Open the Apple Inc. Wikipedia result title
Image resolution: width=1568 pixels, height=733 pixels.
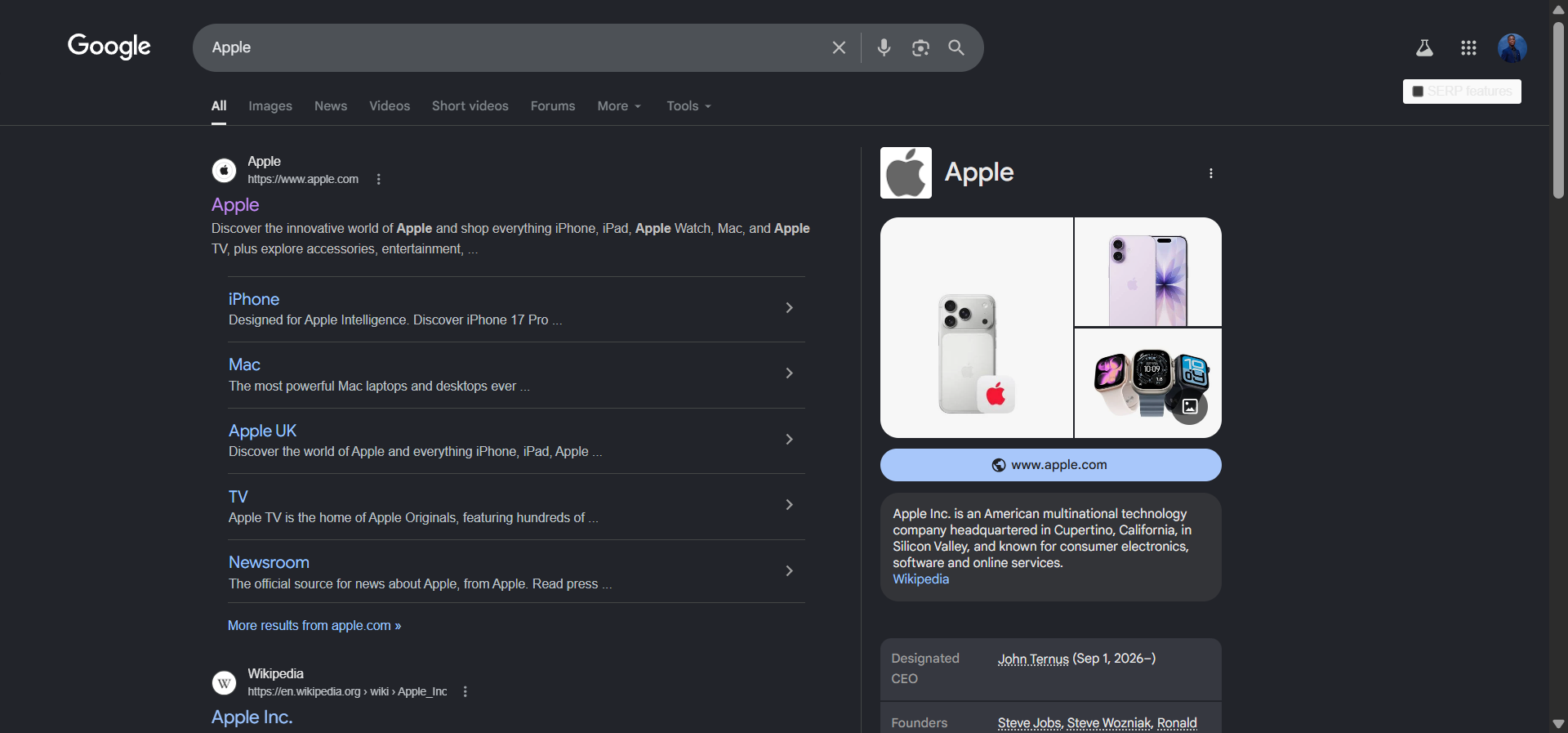point(252,717)
